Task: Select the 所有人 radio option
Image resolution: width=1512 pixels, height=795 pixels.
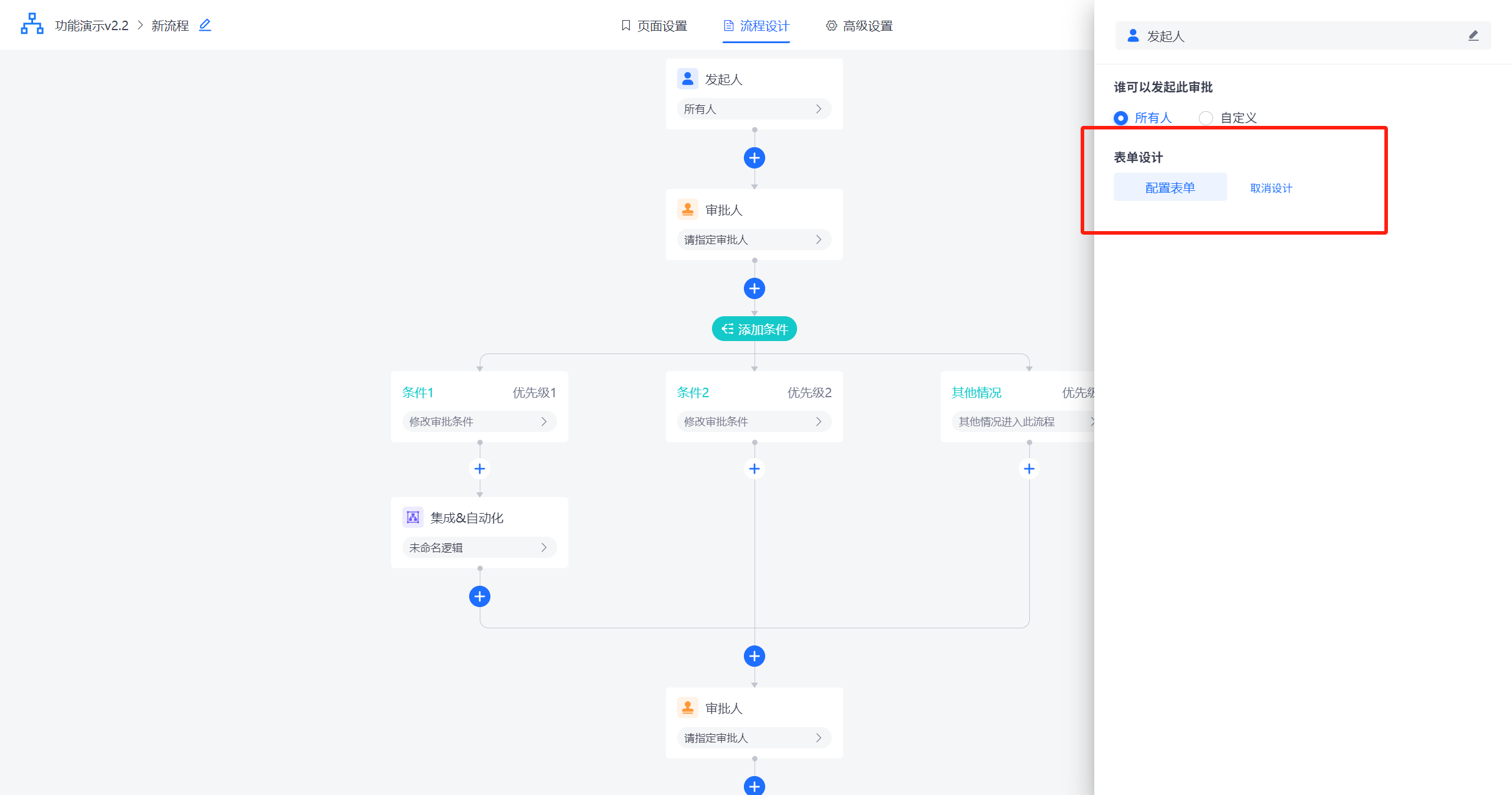Action: [1121, 118]
